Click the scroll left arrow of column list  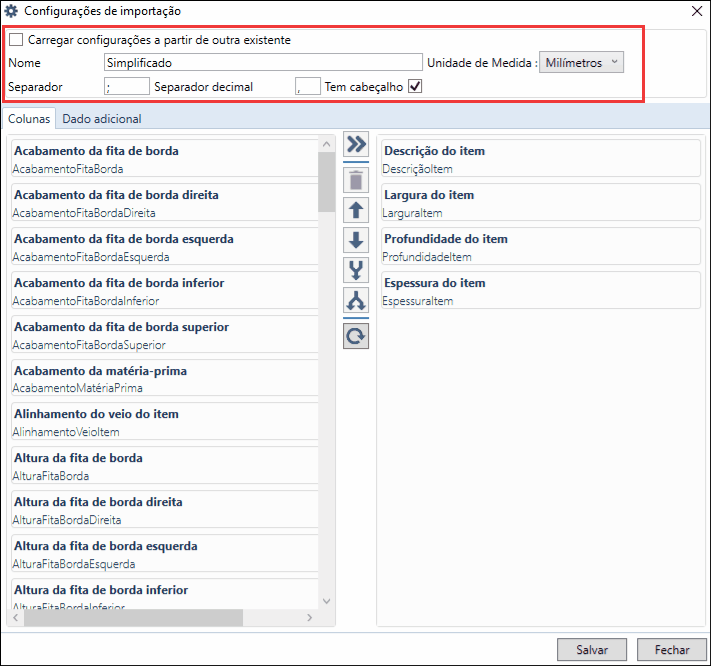pos(16,617)
